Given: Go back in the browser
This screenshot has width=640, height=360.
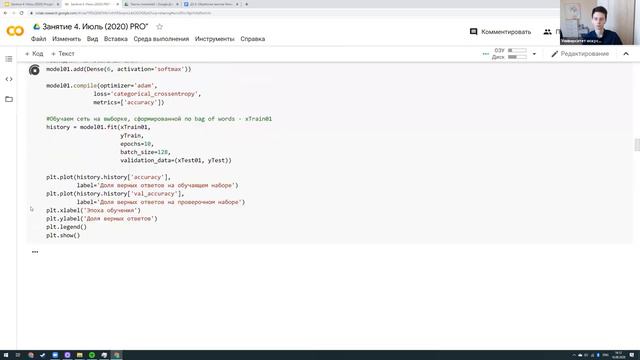Looking at the screenshot, I should pyautogui.click(x=5, y=13).
